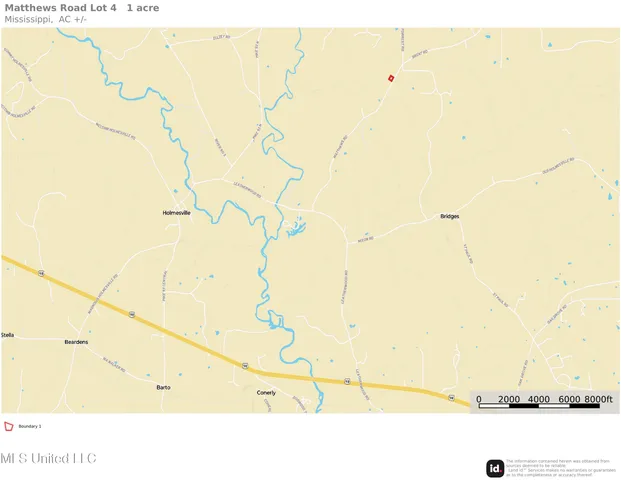The image size is (621, 480).
Task: Click the Barto place label
Action: click(164, 386)
